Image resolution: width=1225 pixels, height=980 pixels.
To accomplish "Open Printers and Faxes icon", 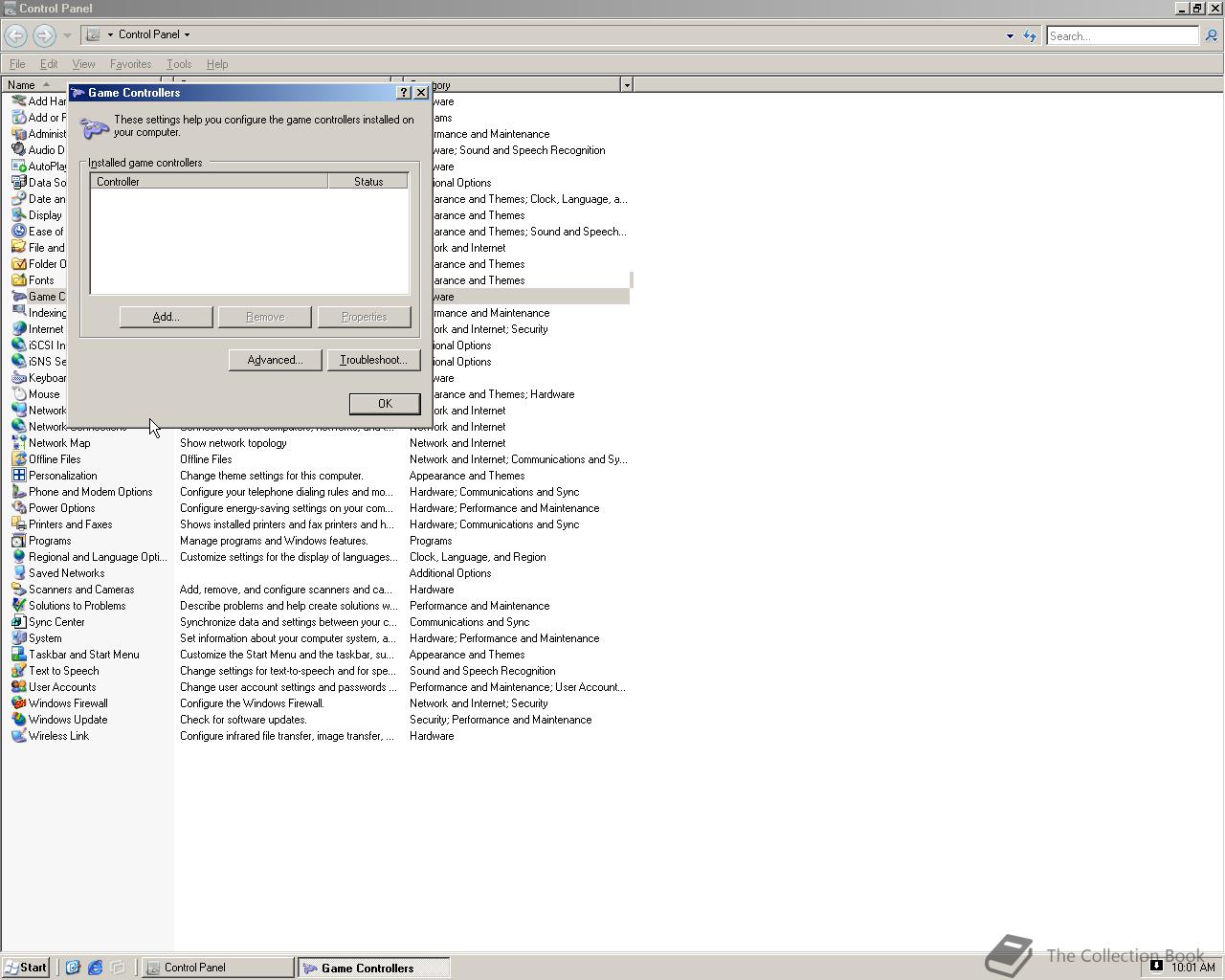I will tap(18, 524).
